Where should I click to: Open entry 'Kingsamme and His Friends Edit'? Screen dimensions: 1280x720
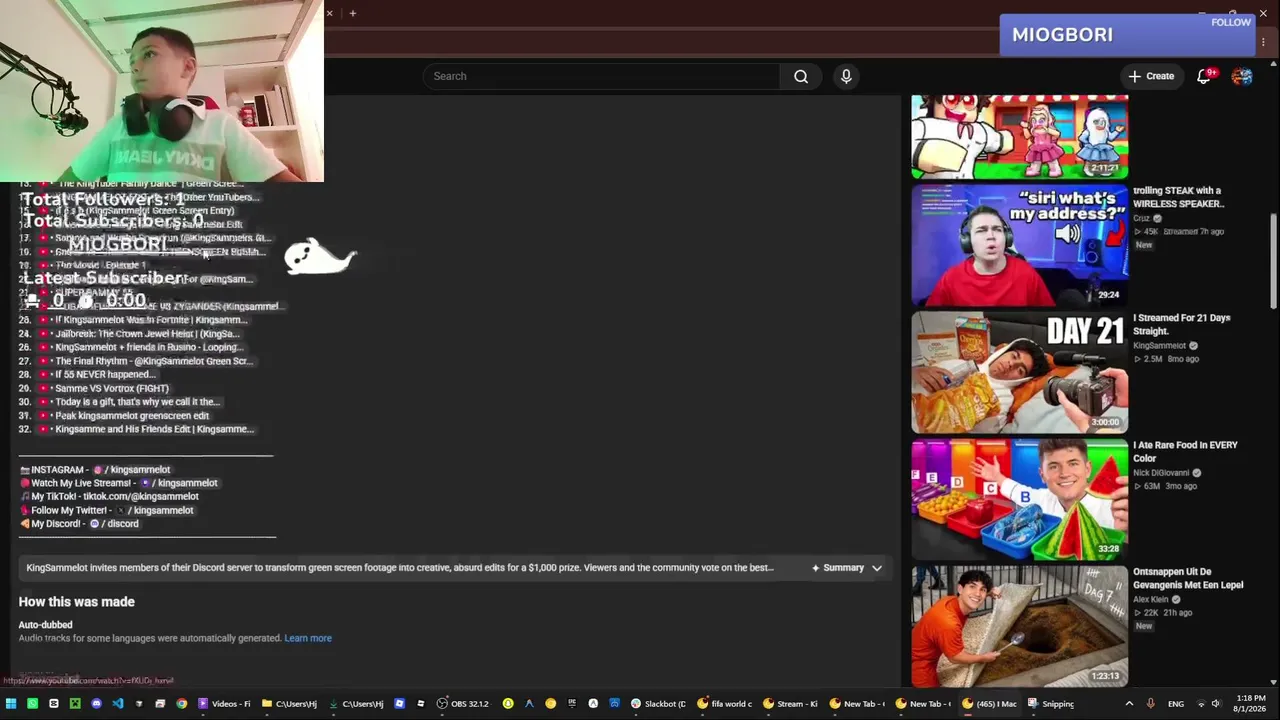[x=154, y=429]
